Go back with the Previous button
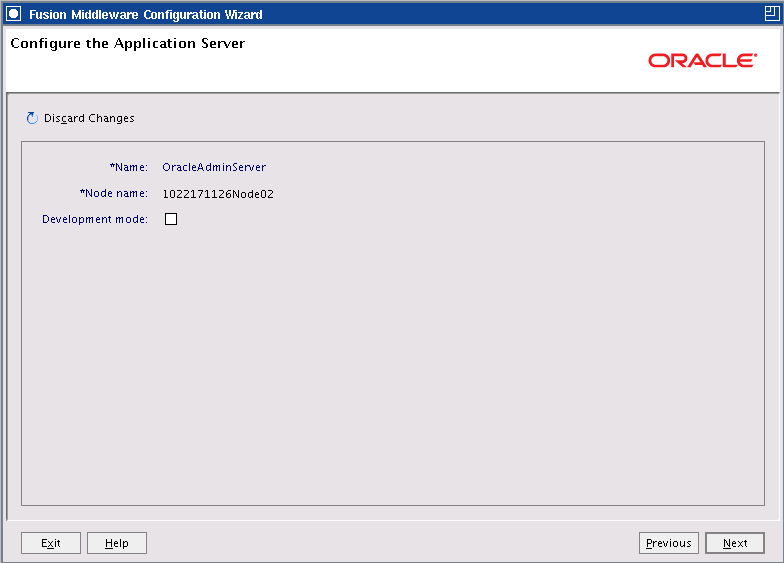Image resolution: width=784 pixels, height=563 pixels. point(668,543)
